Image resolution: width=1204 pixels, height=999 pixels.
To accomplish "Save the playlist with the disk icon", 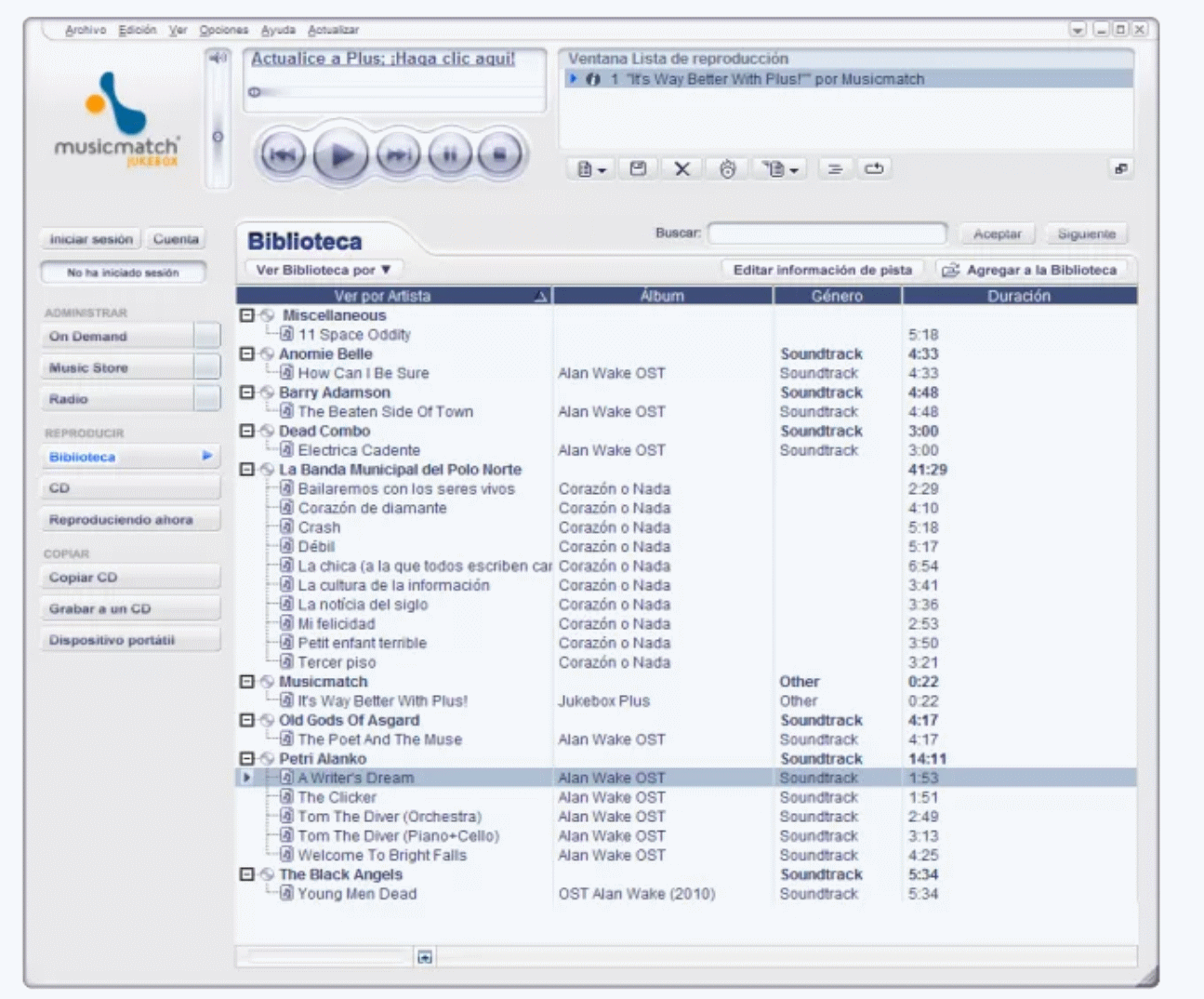I will (638, 169).
